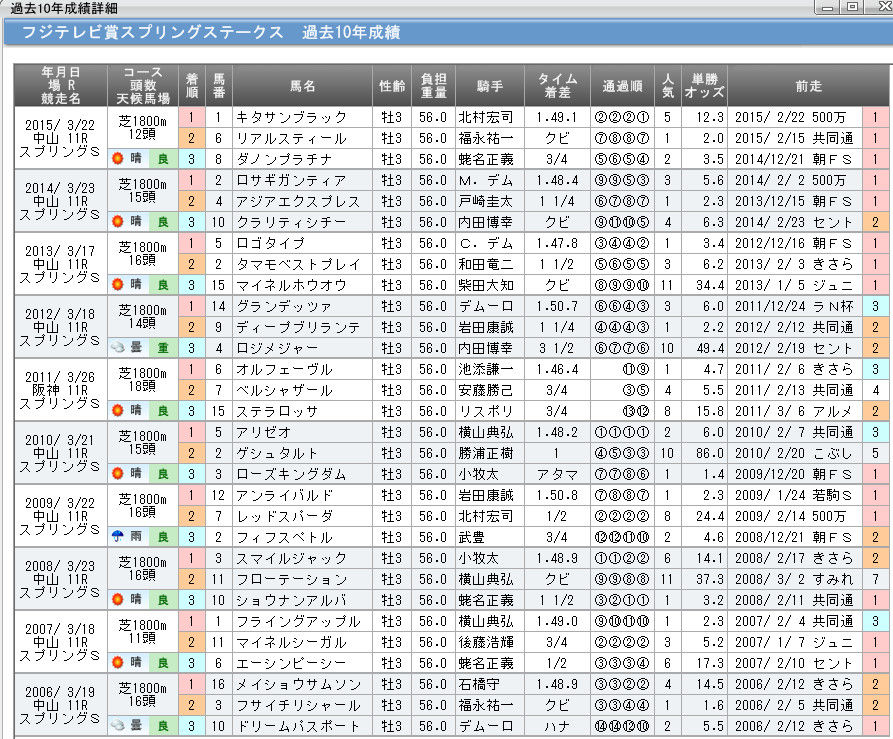Select horse name フライングアップル
The height and width of the screenshot is (739, 893).
click(298, 621)
